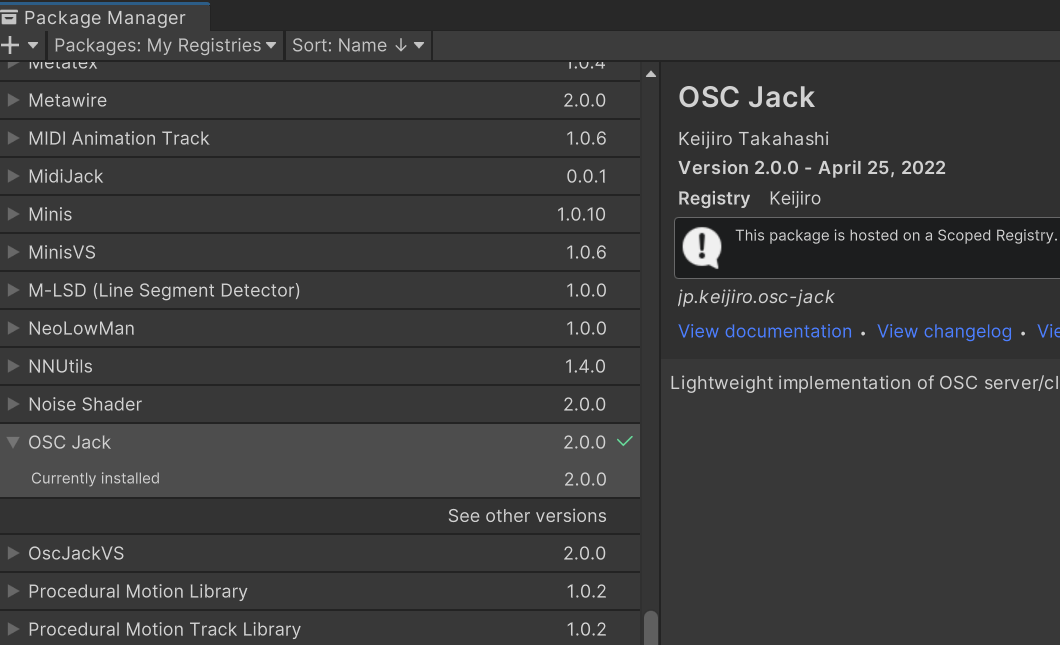Viewport: 1060px width, 645px height.
Task: Open the View documentation link
Action: (x=765, y=331)
